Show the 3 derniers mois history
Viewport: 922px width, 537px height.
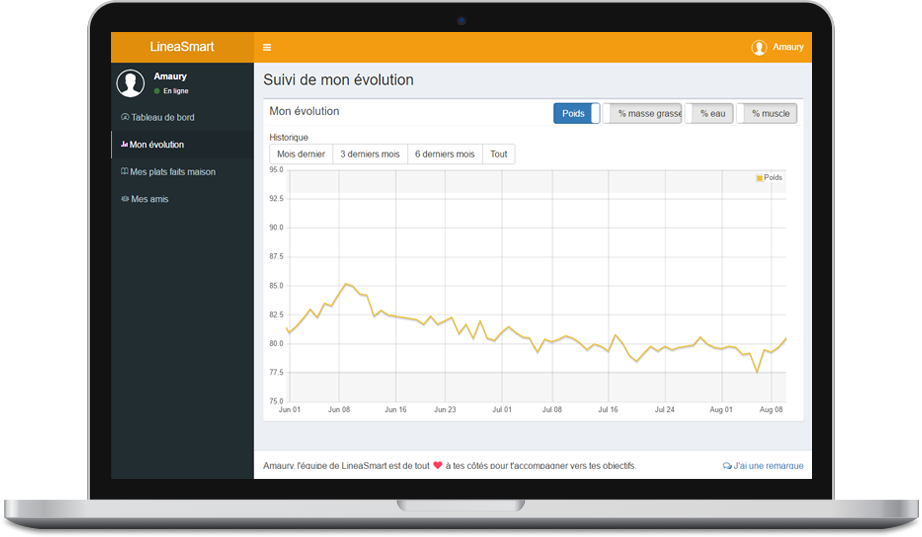[370, 154]
